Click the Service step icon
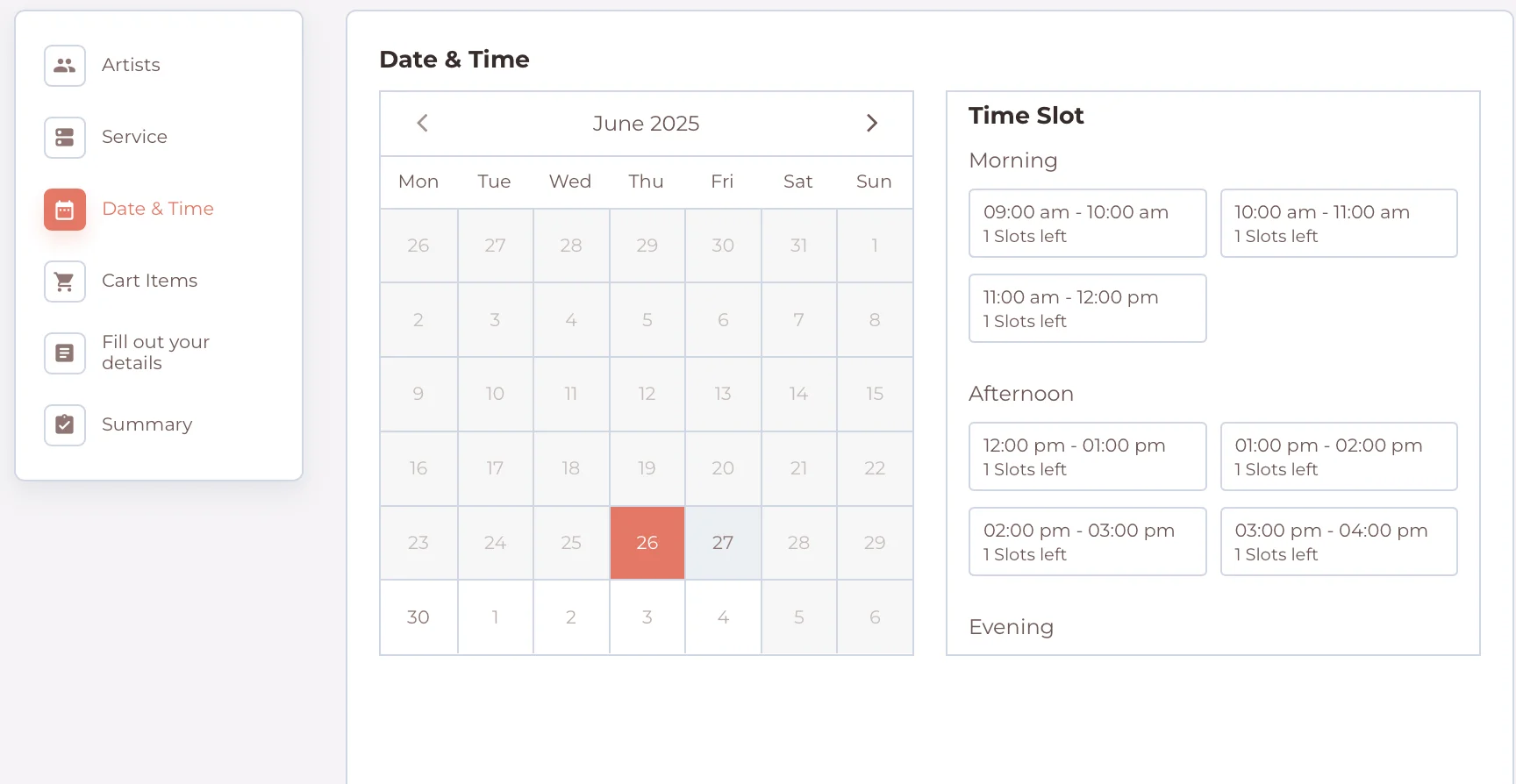Viewport: 1516px width, 784px height. tap(65, 138)
